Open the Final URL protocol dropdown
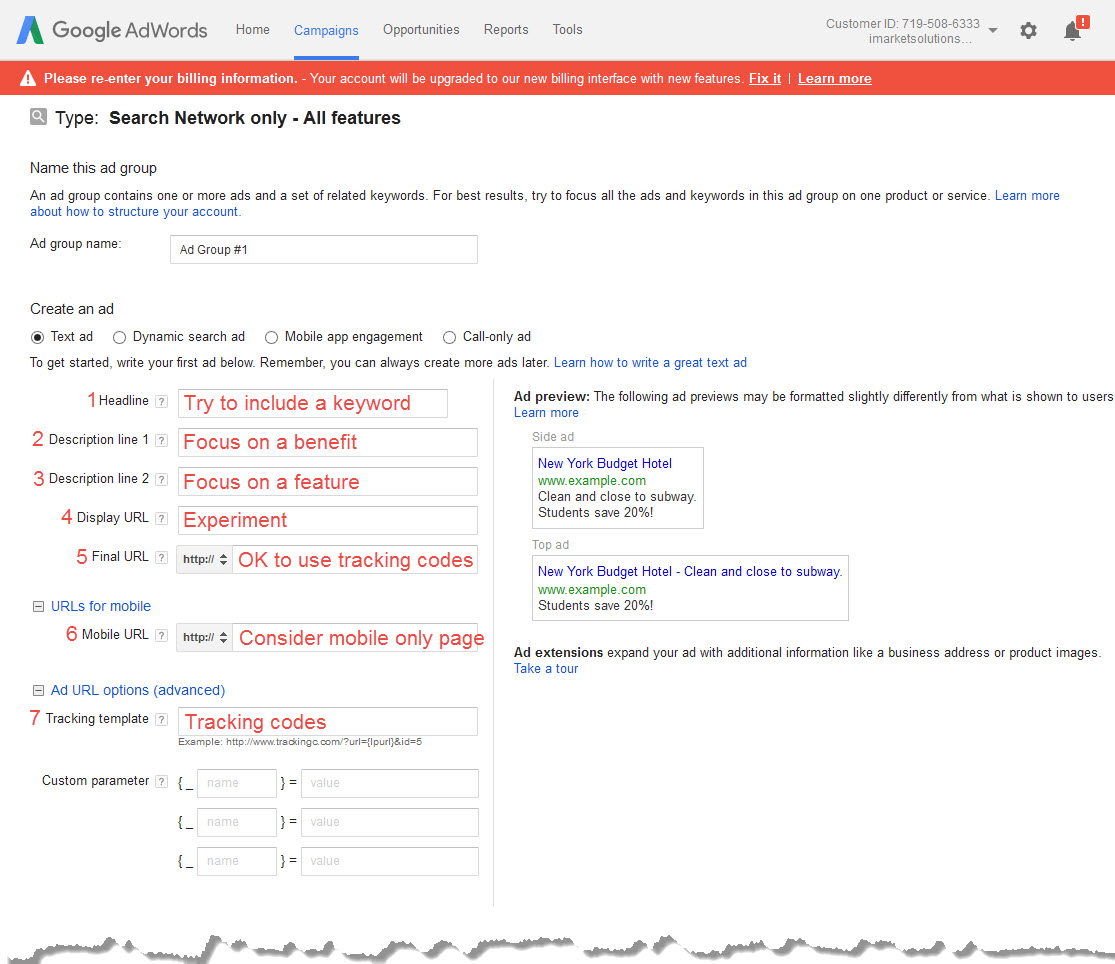1115x964 pixels. point(205,559)
